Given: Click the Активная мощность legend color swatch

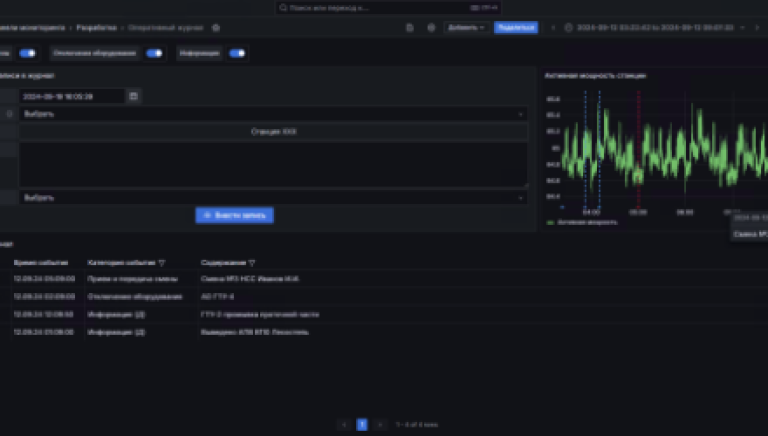Looking at the screenshot, I should 550,222.
